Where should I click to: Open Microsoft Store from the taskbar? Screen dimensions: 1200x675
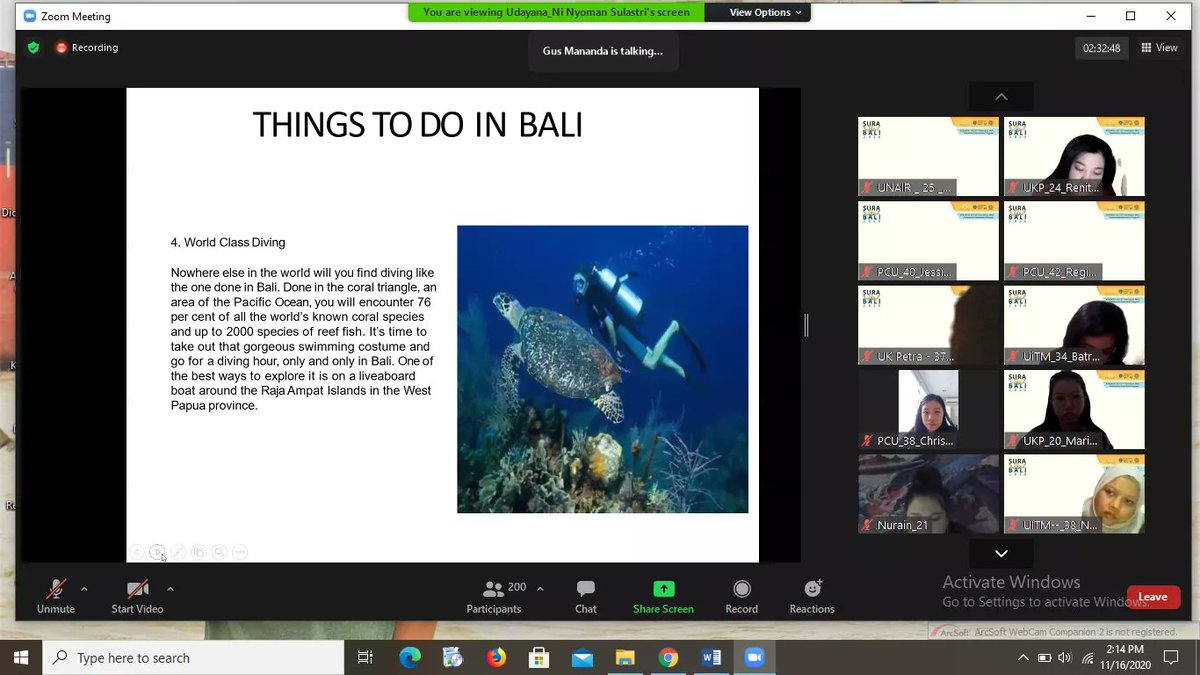(539, 657)
